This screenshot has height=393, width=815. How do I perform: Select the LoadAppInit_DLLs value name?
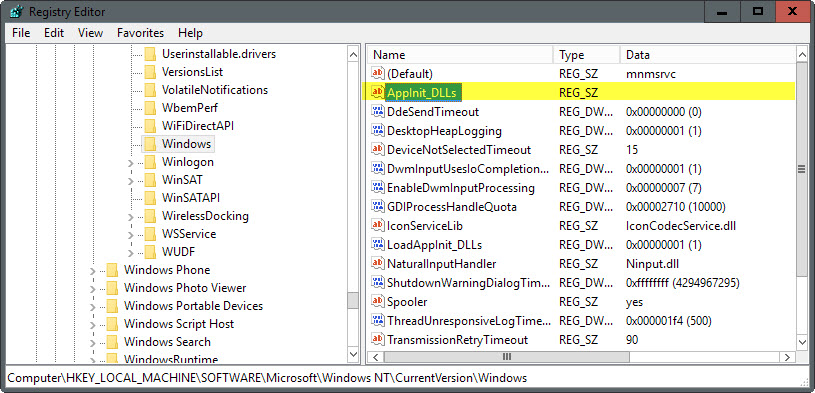(x=435, y=244)
